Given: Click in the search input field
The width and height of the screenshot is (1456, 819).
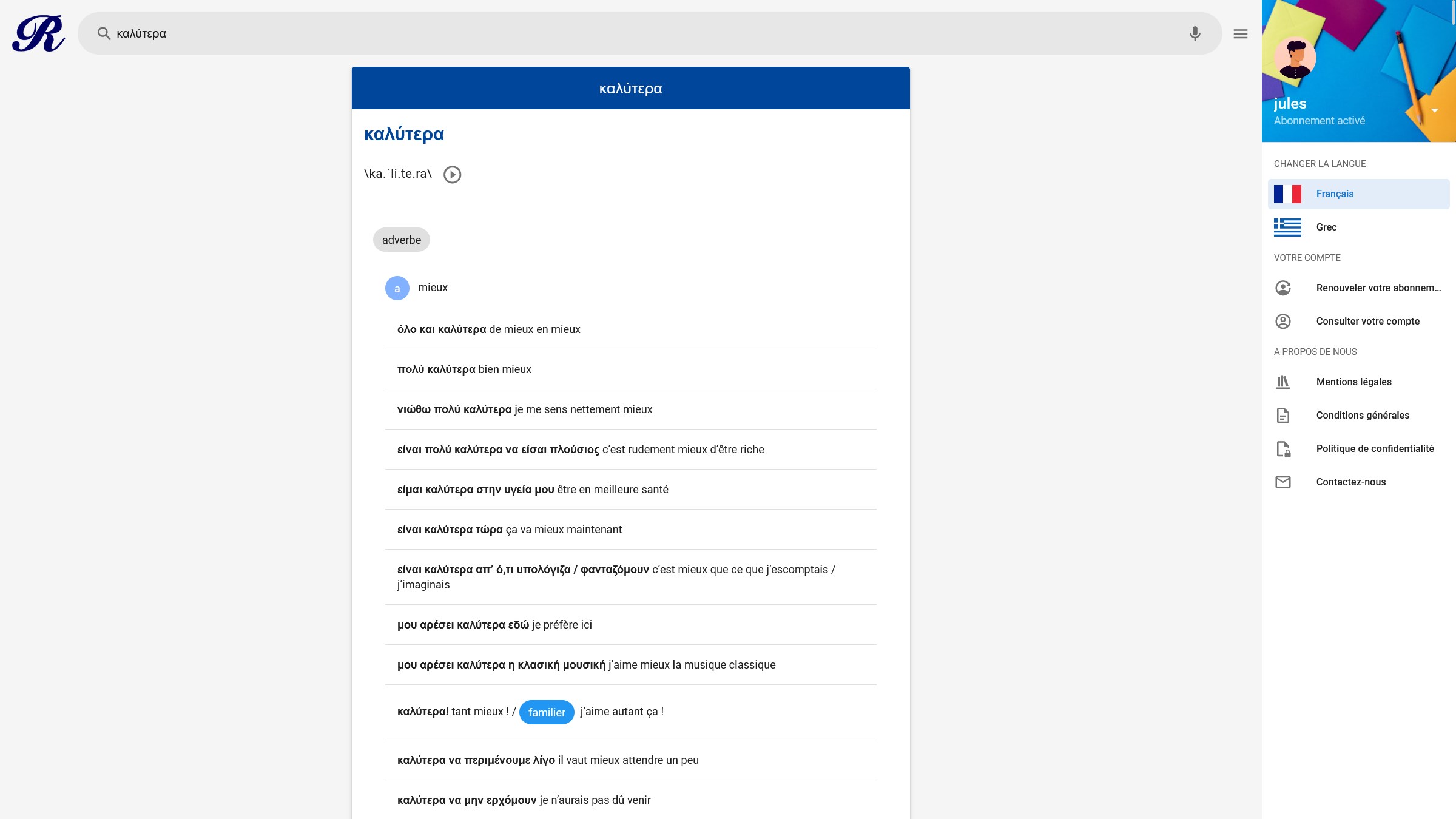Looking at the screenshot, I should pyautogui.click(x=607, y=33).
